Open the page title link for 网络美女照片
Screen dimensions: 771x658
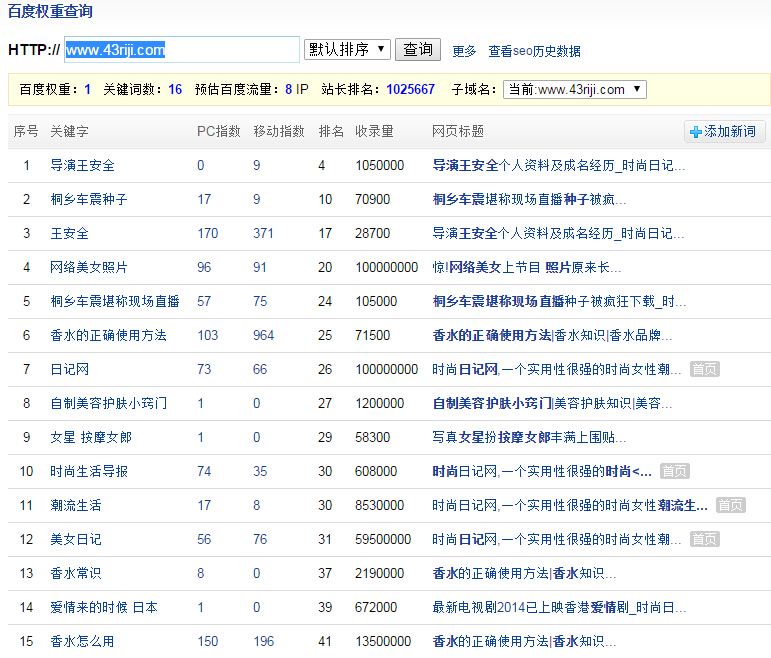coord(526,267)
